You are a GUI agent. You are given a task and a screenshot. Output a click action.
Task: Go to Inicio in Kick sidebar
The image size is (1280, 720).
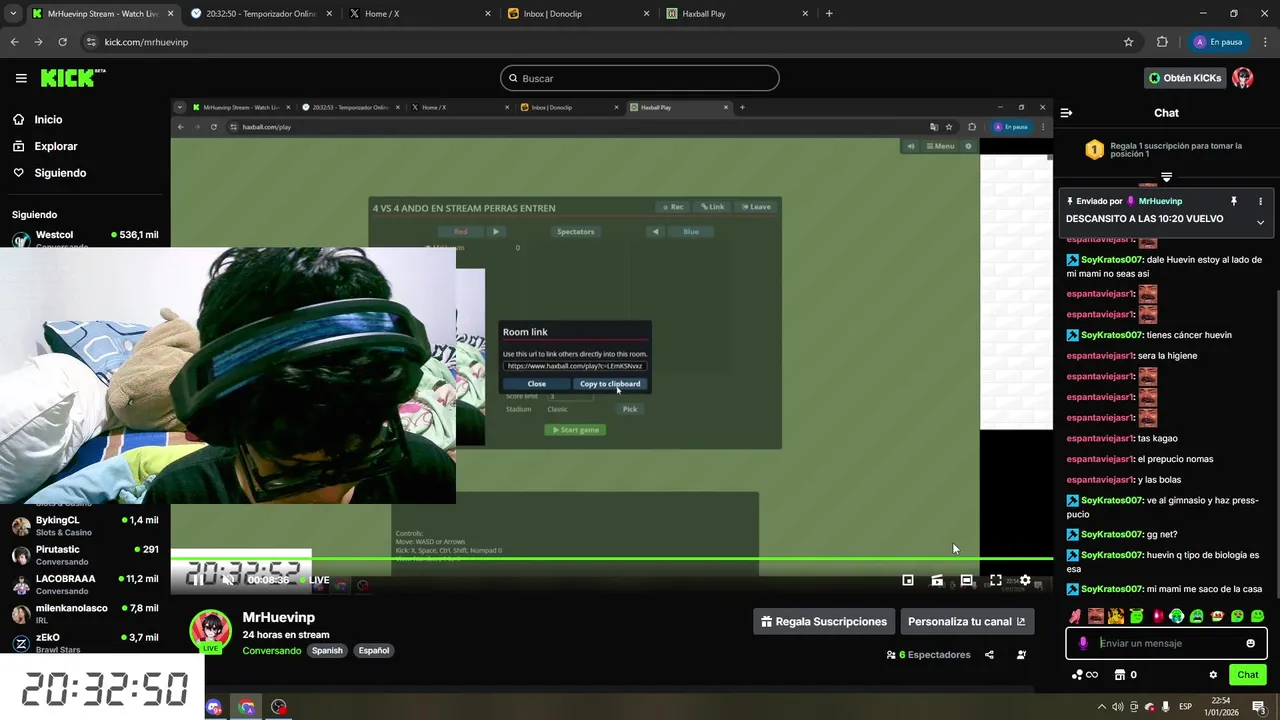(x=37, y=119)
